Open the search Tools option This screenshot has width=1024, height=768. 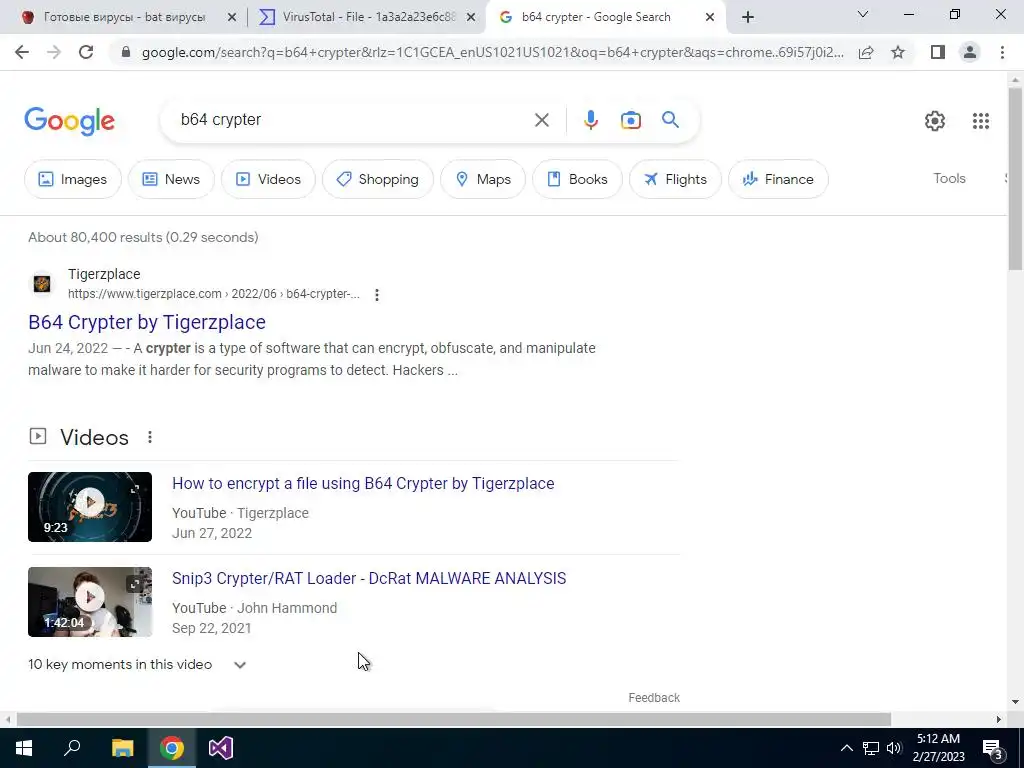point(949,178)
